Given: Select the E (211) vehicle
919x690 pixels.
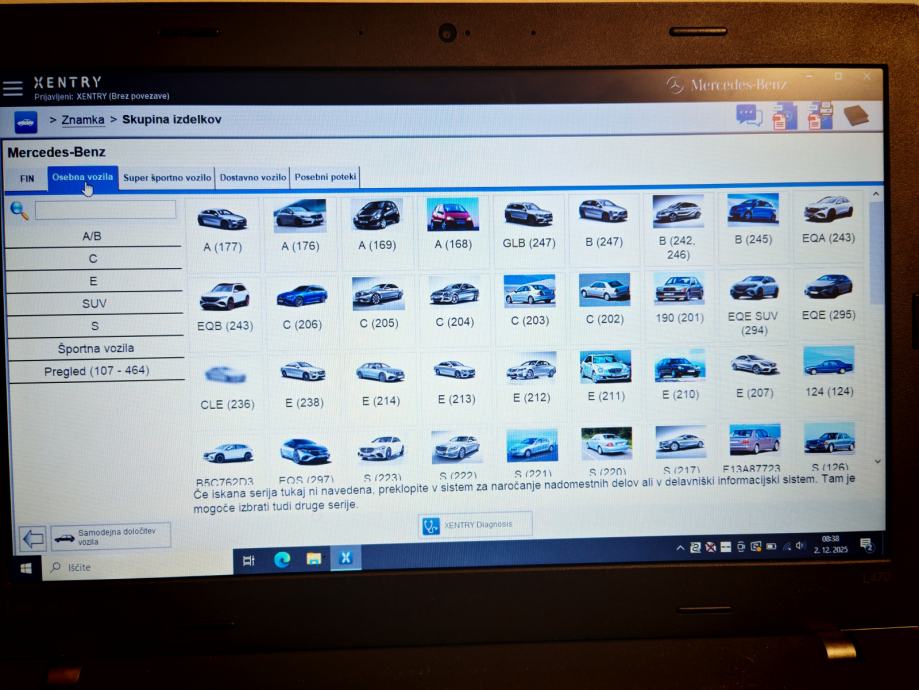Looking at the screenshot, I should pyautogui.click(x=606, y=377).
